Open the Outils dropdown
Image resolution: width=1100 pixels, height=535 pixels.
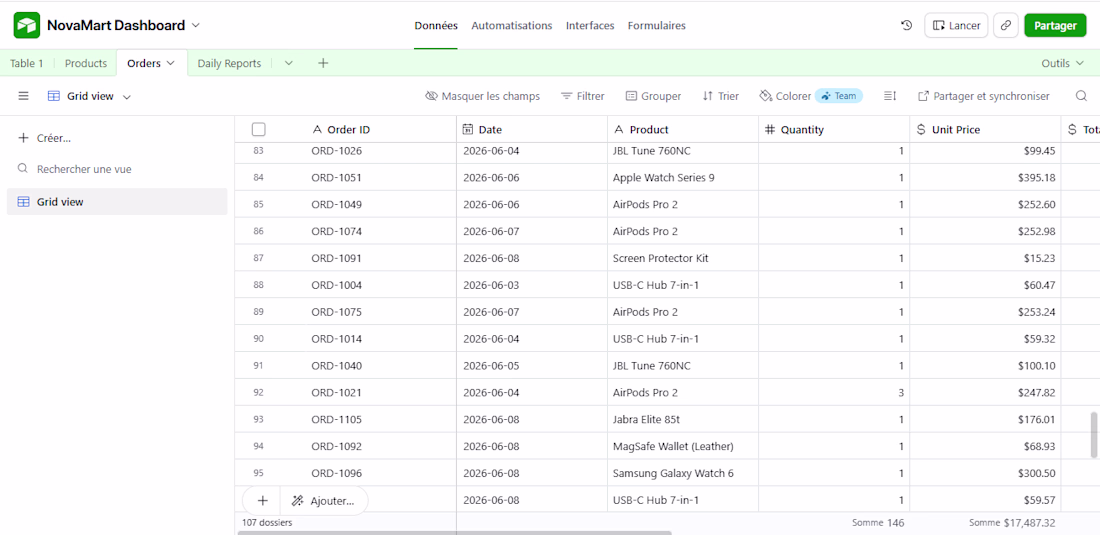(1063, 63)
